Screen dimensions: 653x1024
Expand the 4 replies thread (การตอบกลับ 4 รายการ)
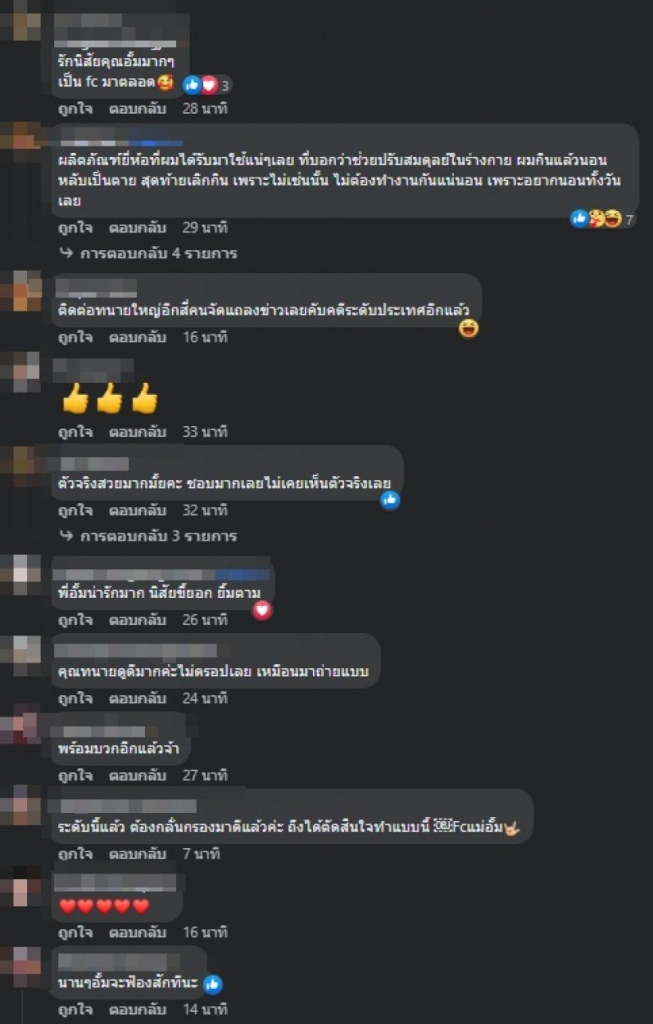[x=148, y=253]
